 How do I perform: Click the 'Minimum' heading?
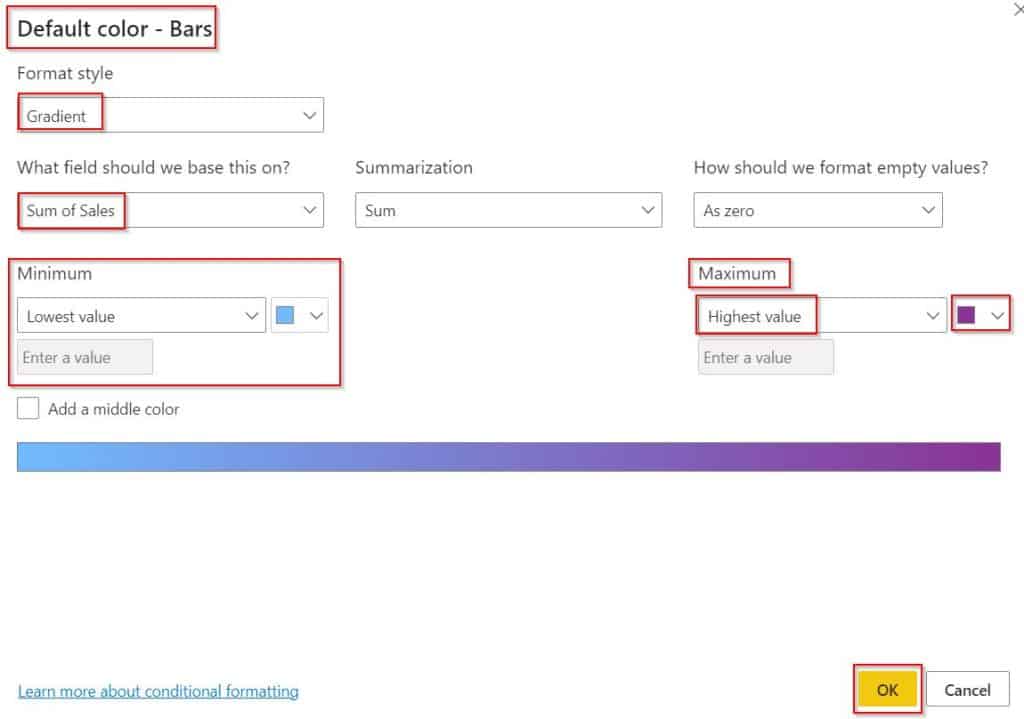(54, 273)
